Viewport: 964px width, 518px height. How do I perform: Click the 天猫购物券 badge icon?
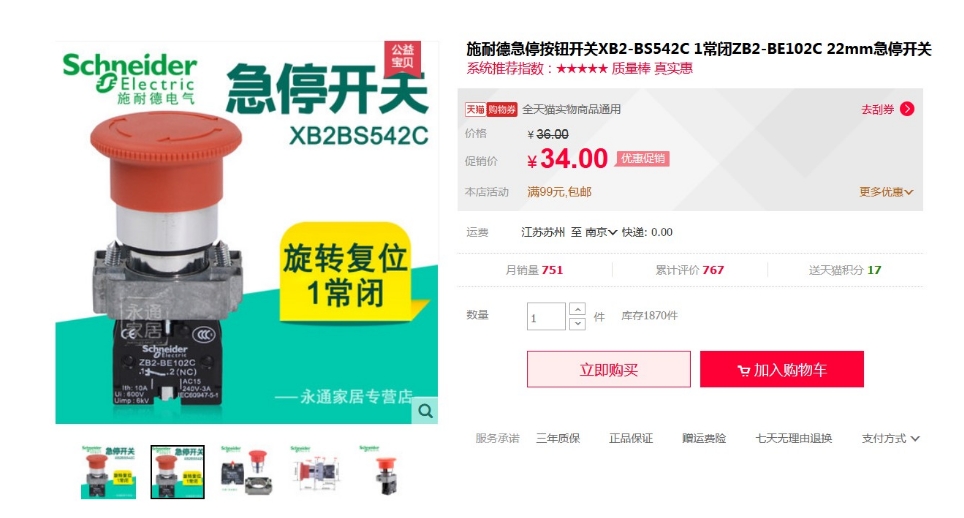click(x=491, y=109)
